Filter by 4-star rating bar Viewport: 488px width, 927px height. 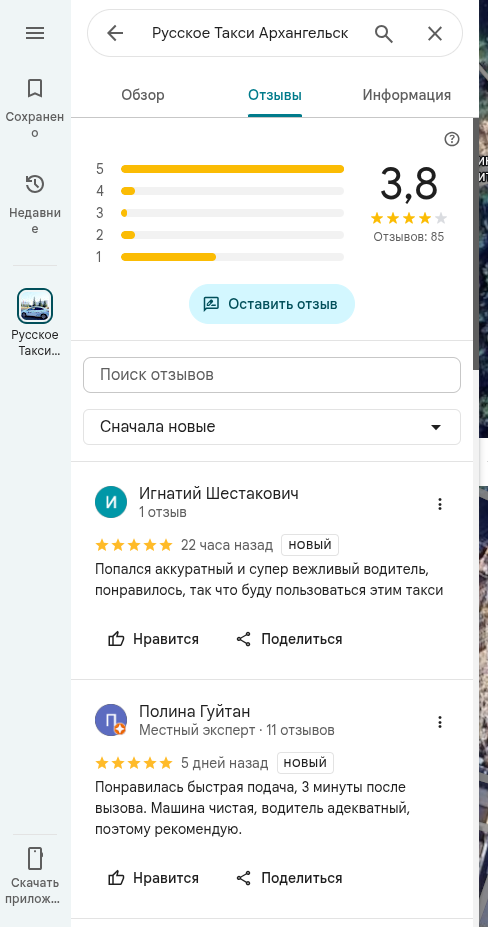(232, 191)
